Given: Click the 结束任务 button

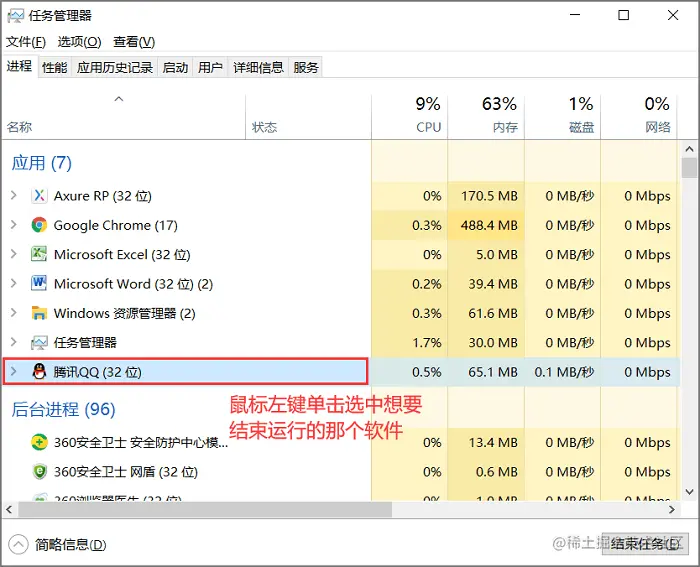Looking at the screenshot, I should [x=644, y=544].
